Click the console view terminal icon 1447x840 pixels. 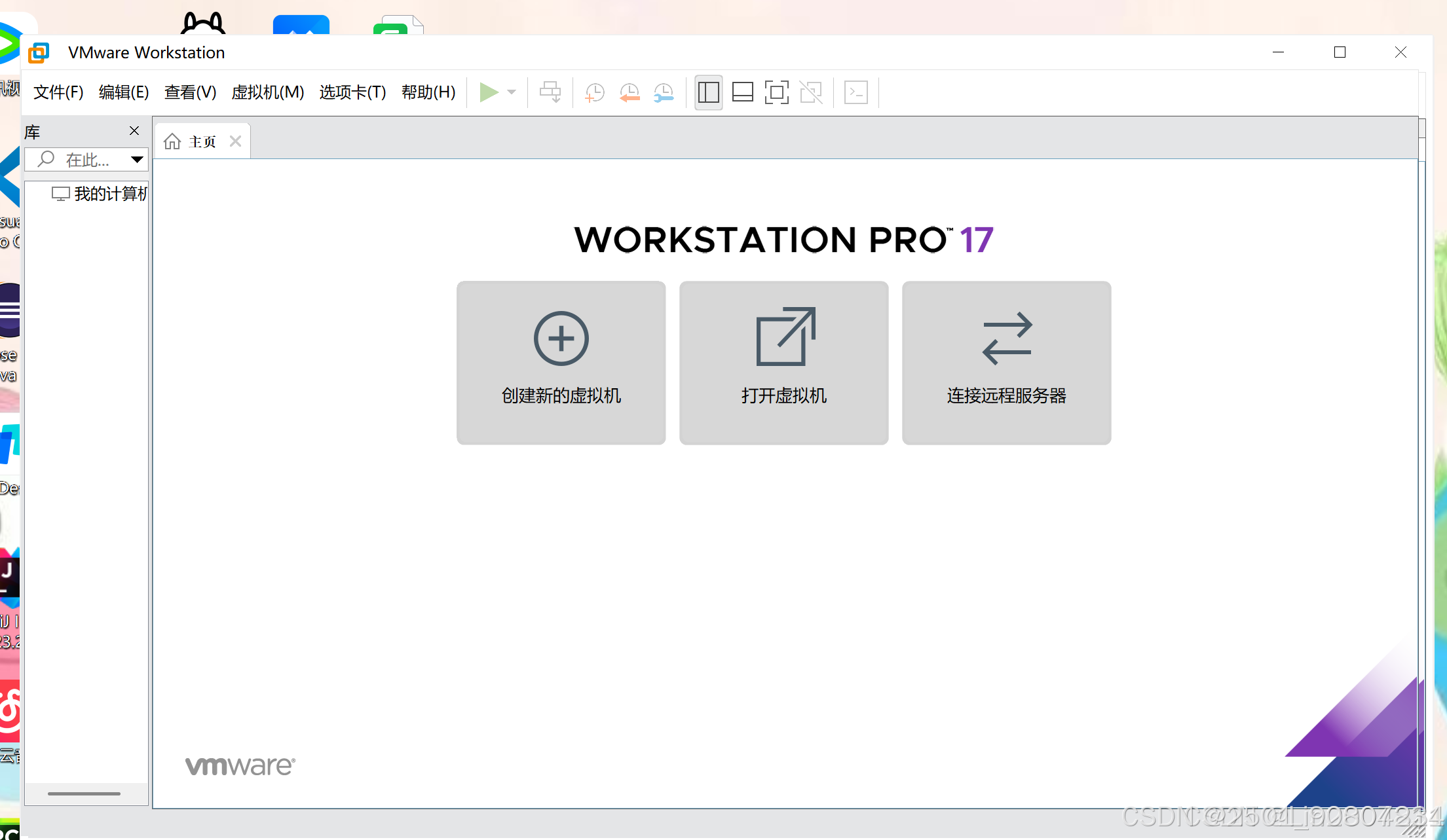(x=856, y=92)
